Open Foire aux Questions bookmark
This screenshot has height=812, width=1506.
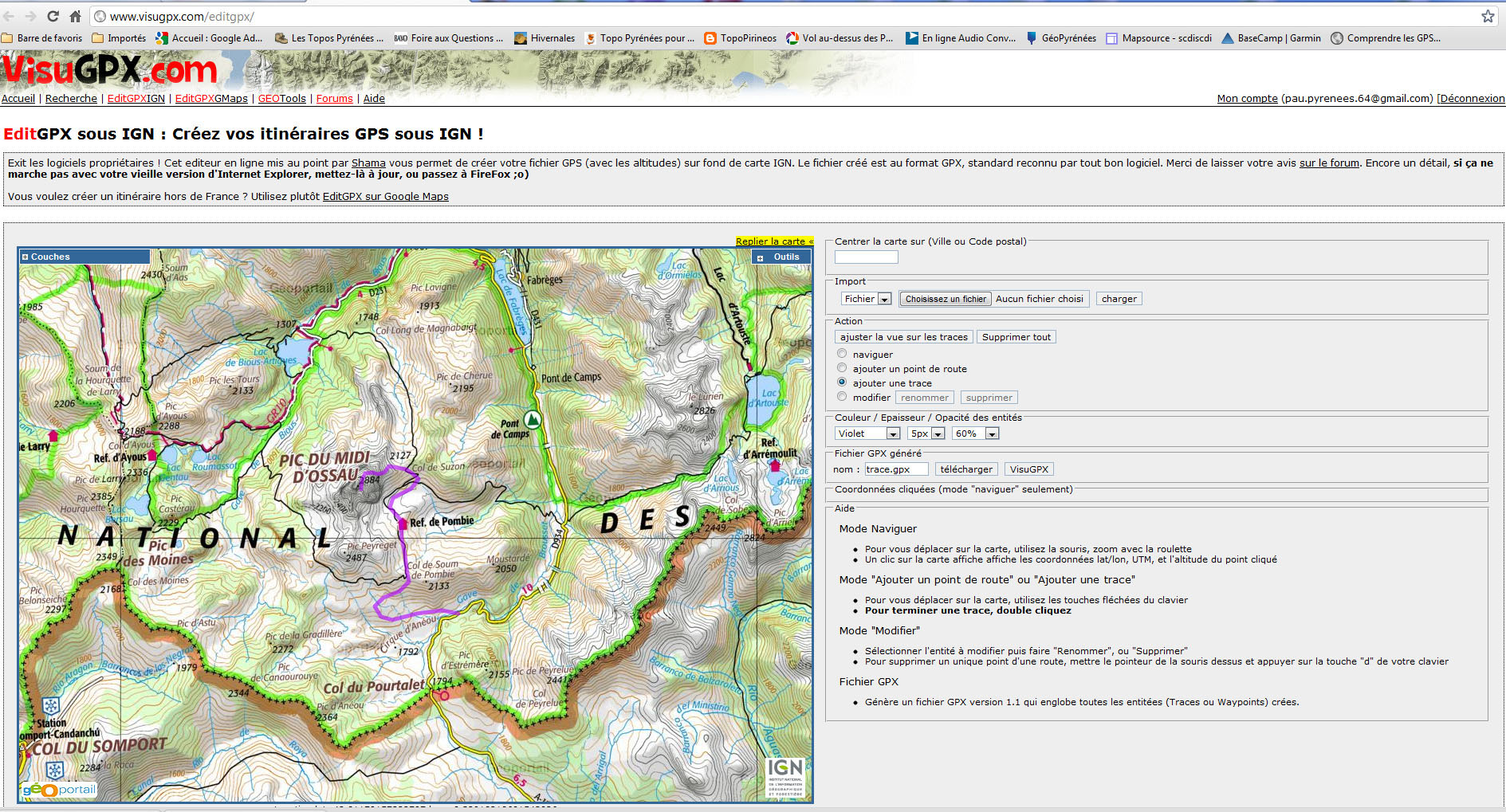tap(449, 38)
